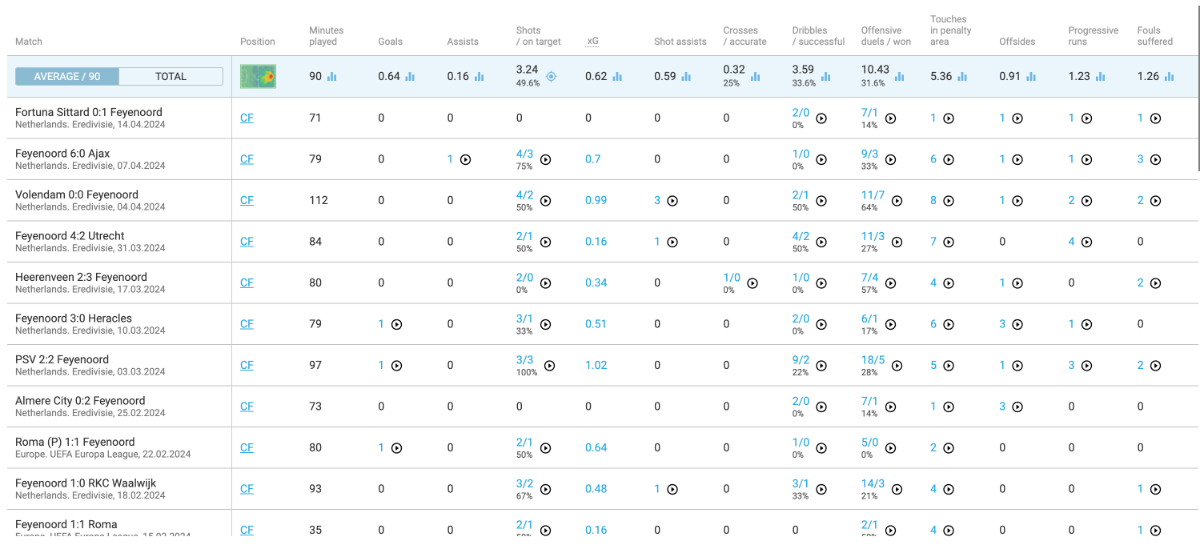Click the chart icon next to xG average

click(617, 76)
